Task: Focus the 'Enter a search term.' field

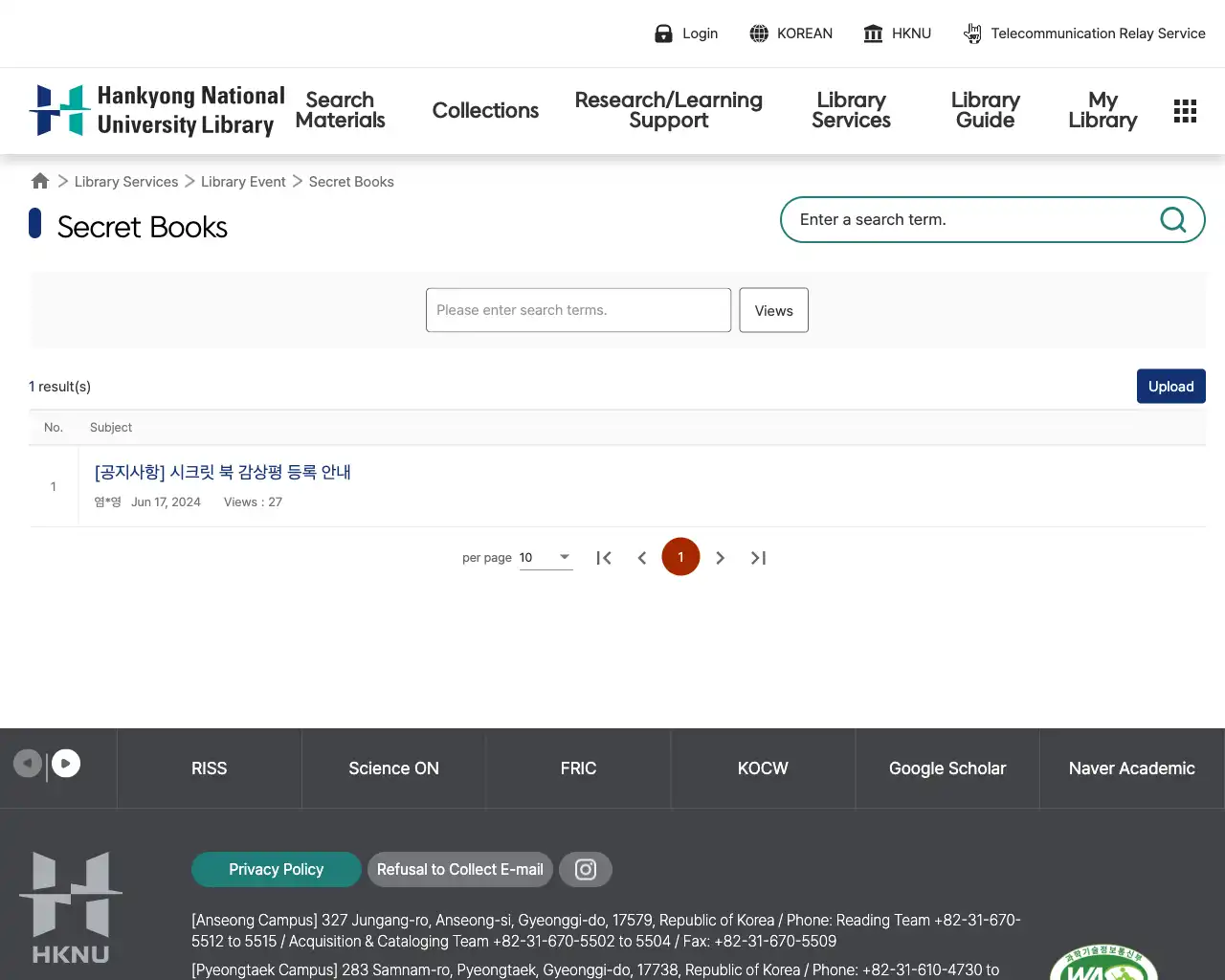Action: [x=971, y=219]
